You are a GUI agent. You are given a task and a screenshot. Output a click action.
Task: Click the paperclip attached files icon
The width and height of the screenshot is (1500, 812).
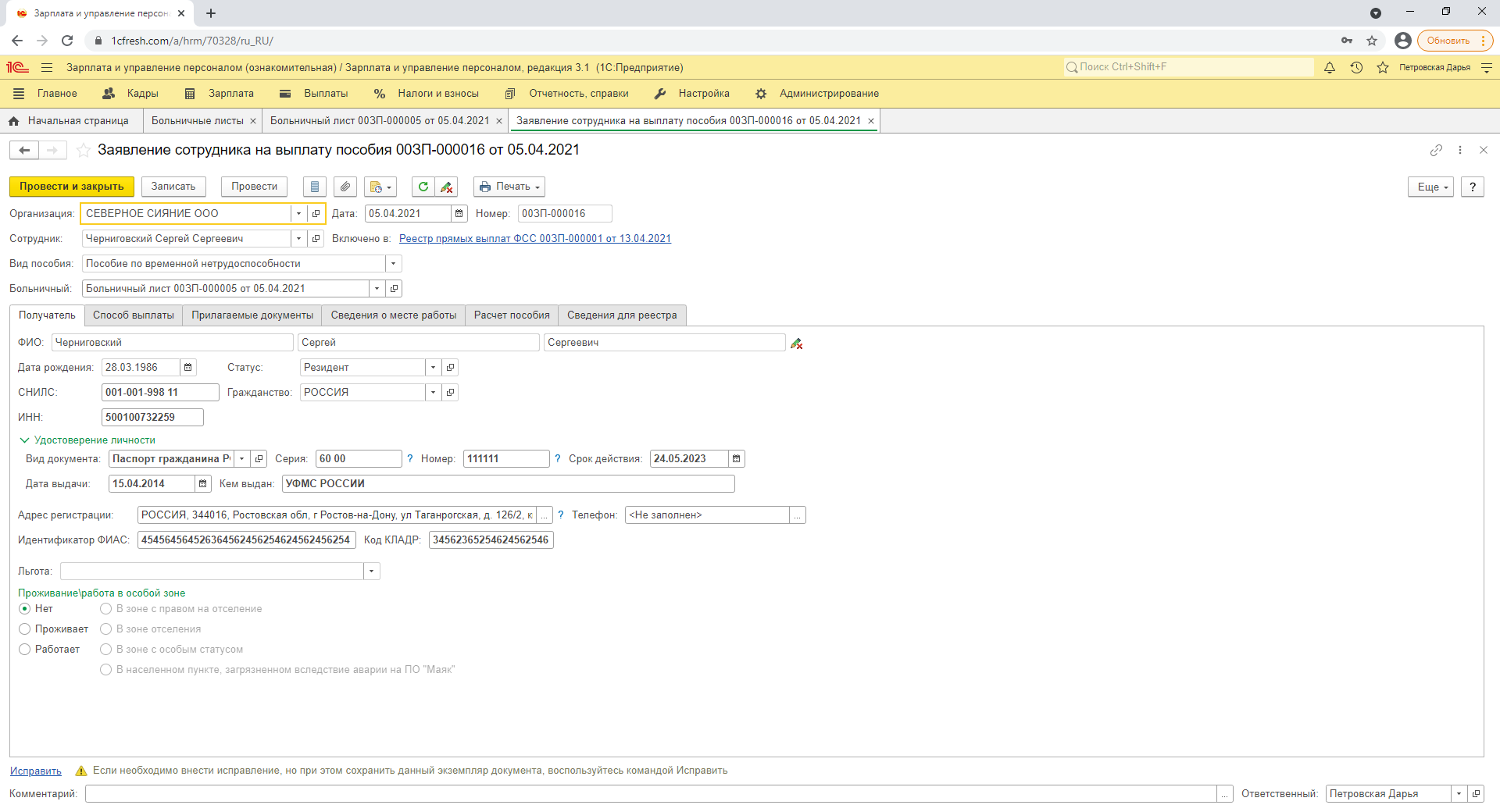tap(345, 187)
